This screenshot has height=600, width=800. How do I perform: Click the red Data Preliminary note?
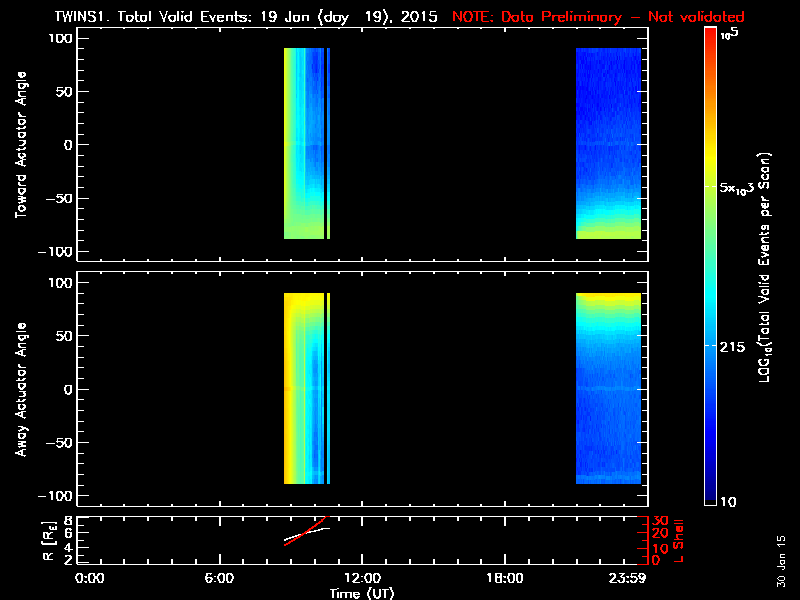[598, 17]
